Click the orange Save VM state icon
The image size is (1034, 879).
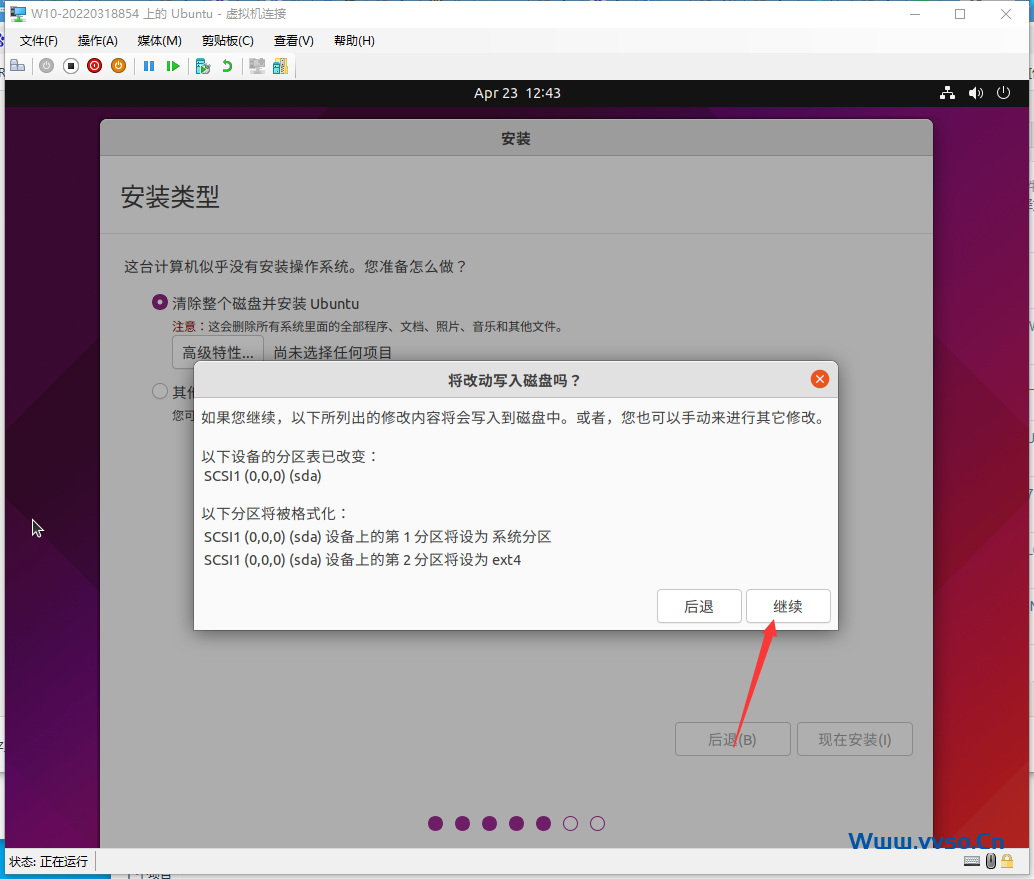coord(118,65)
